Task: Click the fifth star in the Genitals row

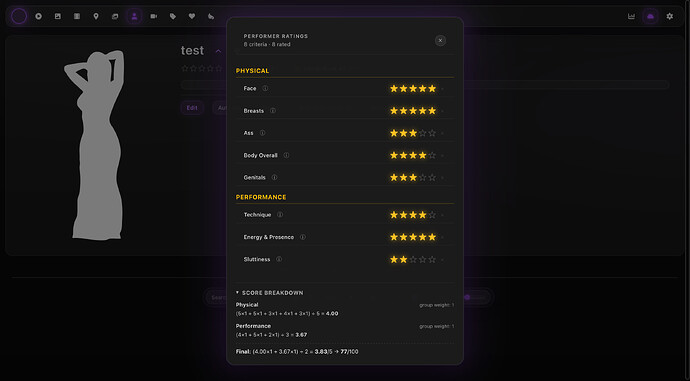Action: [432, 178]
